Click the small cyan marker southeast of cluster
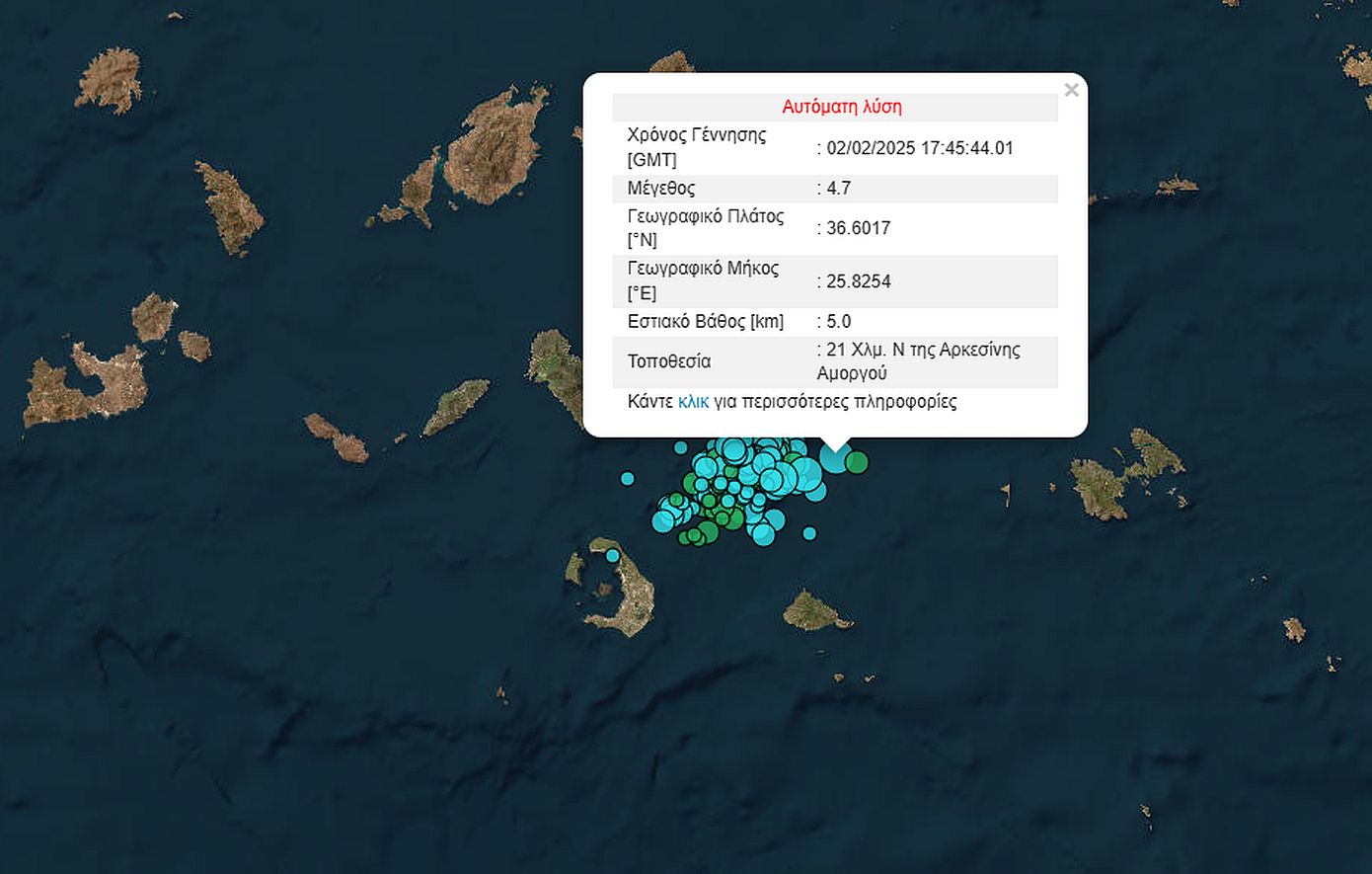Screen dimensions: 1372x874 point(809,533)
